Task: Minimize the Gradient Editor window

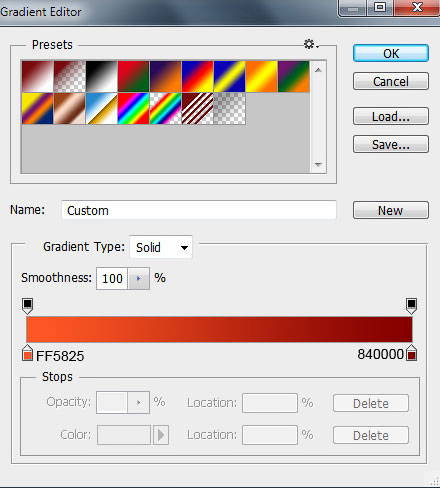Action: point(353,8)
